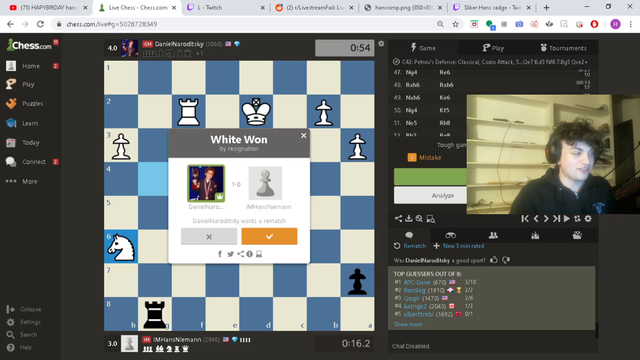
Task: Open sidebar Settings
Action: (x=24, y=322)
